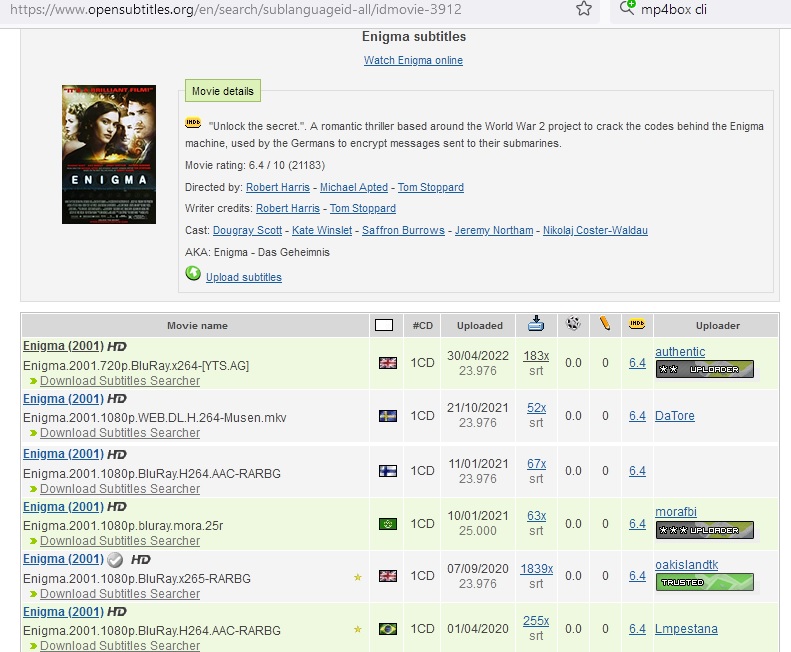Open cast member Kate Winslet's page

click(322, 230)
